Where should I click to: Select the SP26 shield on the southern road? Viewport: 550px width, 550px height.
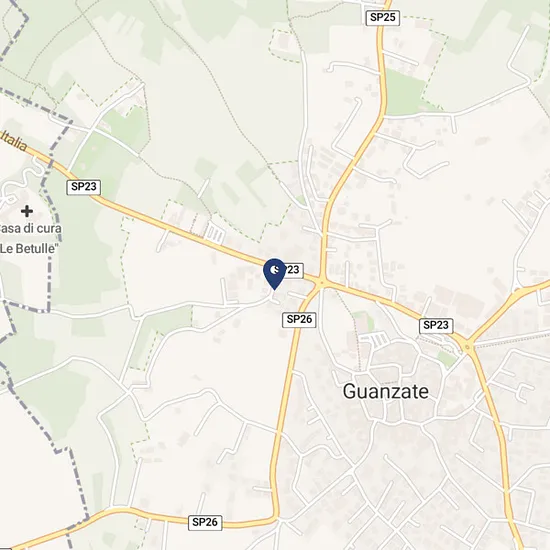[x=205, y=522]
